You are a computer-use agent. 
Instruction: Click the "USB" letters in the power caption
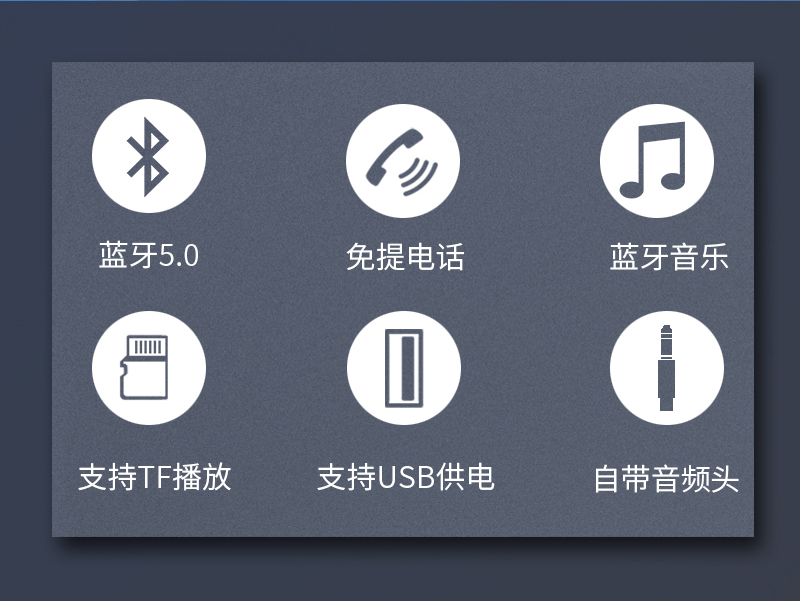point(406,478)
